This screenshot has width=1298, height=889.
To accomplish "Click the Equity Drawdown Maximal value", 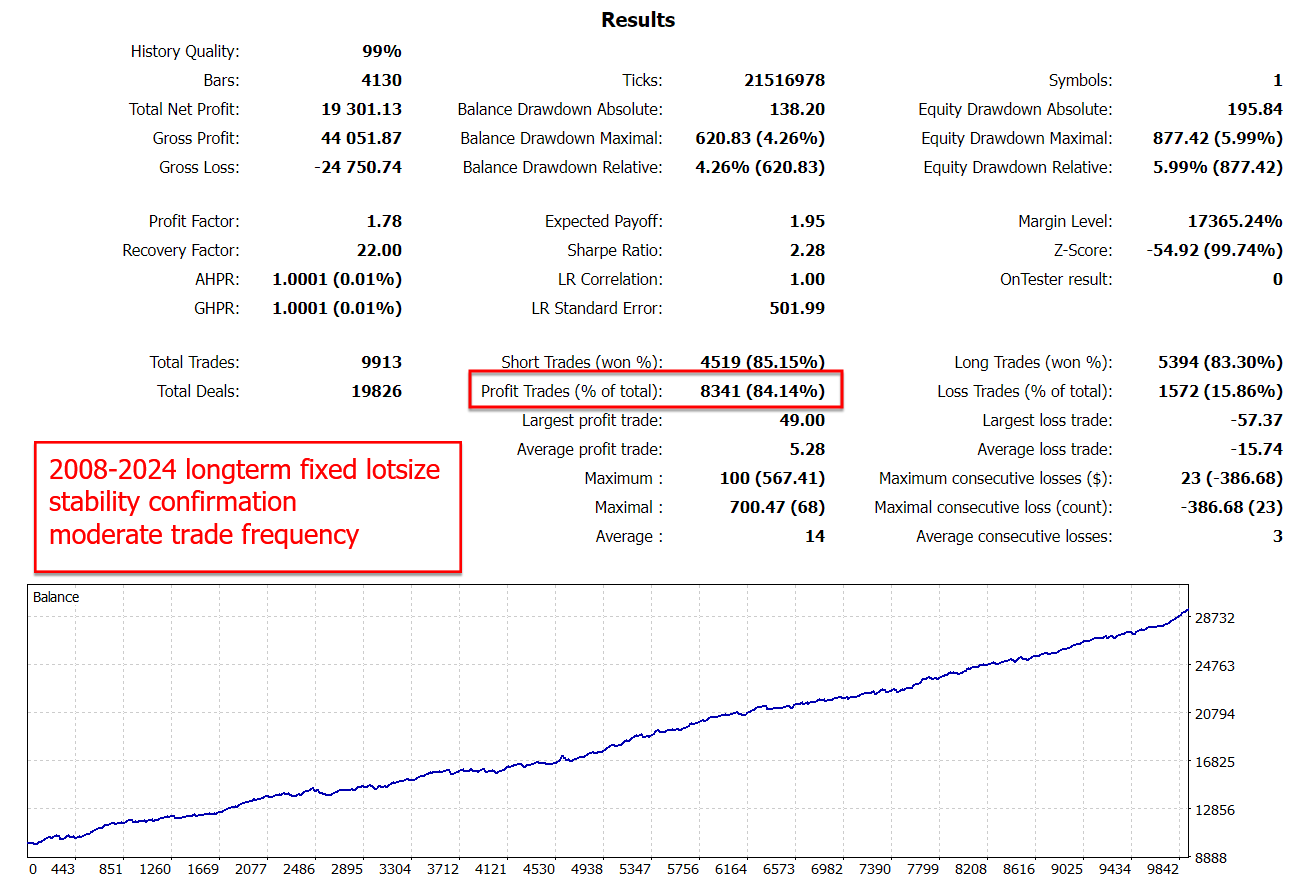I will coord(1217,139).
